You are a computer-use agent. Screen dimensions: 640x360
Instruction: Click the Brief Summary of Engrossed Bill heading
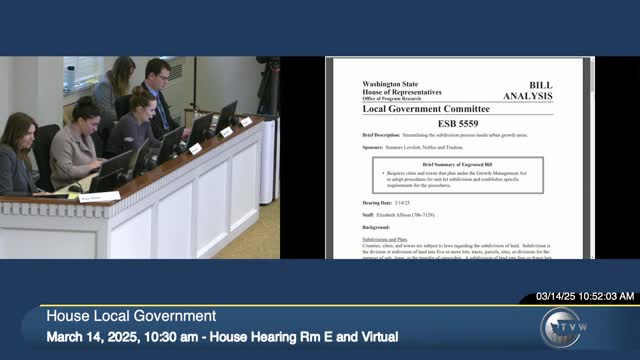[x=457, y=164]
